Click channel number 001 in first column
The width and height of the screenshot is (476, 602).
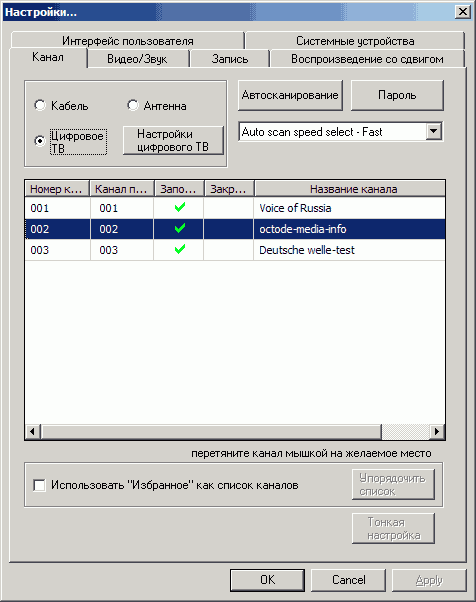pyautogui.click(x=40, y=208)
